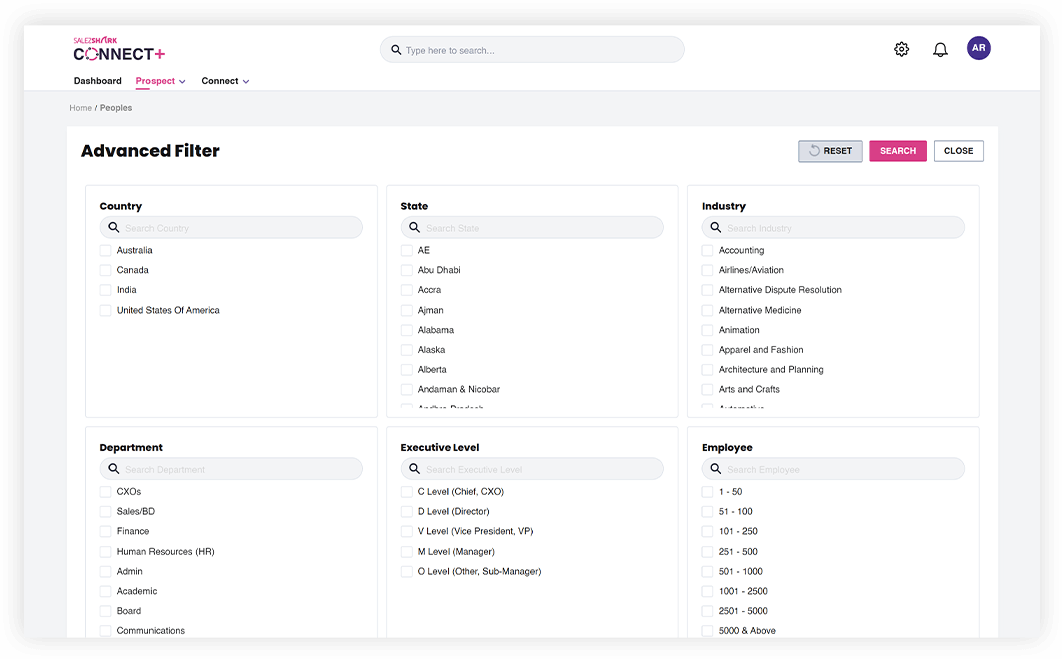The image size is (1062, 659).
Task: Click the magnifier icon in Country search
Action: [x=114, y=228]
